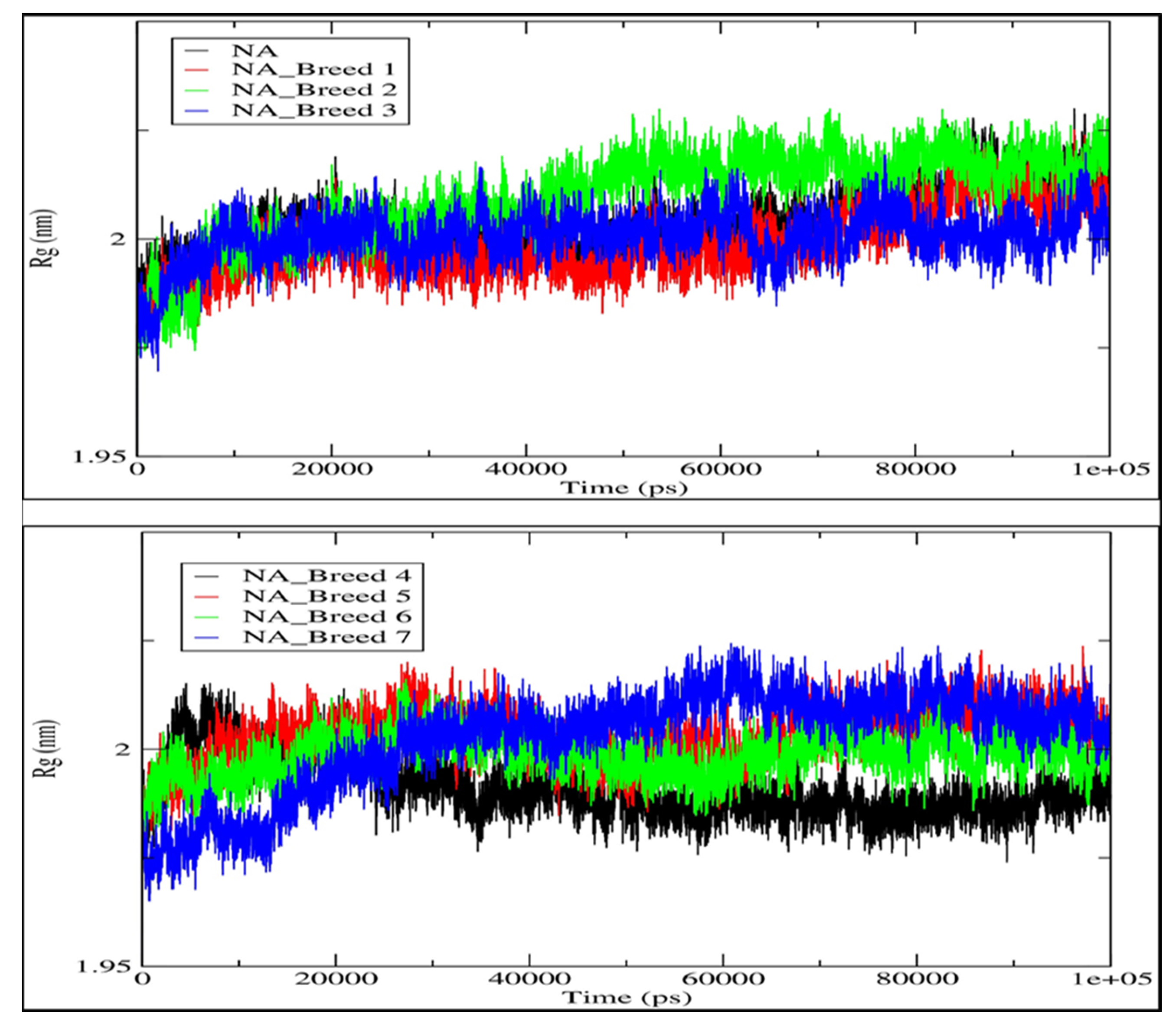1176x1026 pixels.
Task: Click the top plot Time (ps) axis title
Action: click(623, 489)
